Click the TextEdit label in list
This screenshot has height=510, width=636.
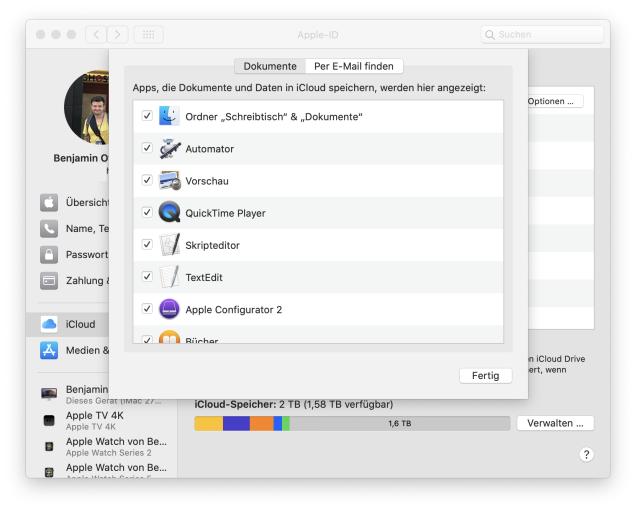tap(204, 278)
